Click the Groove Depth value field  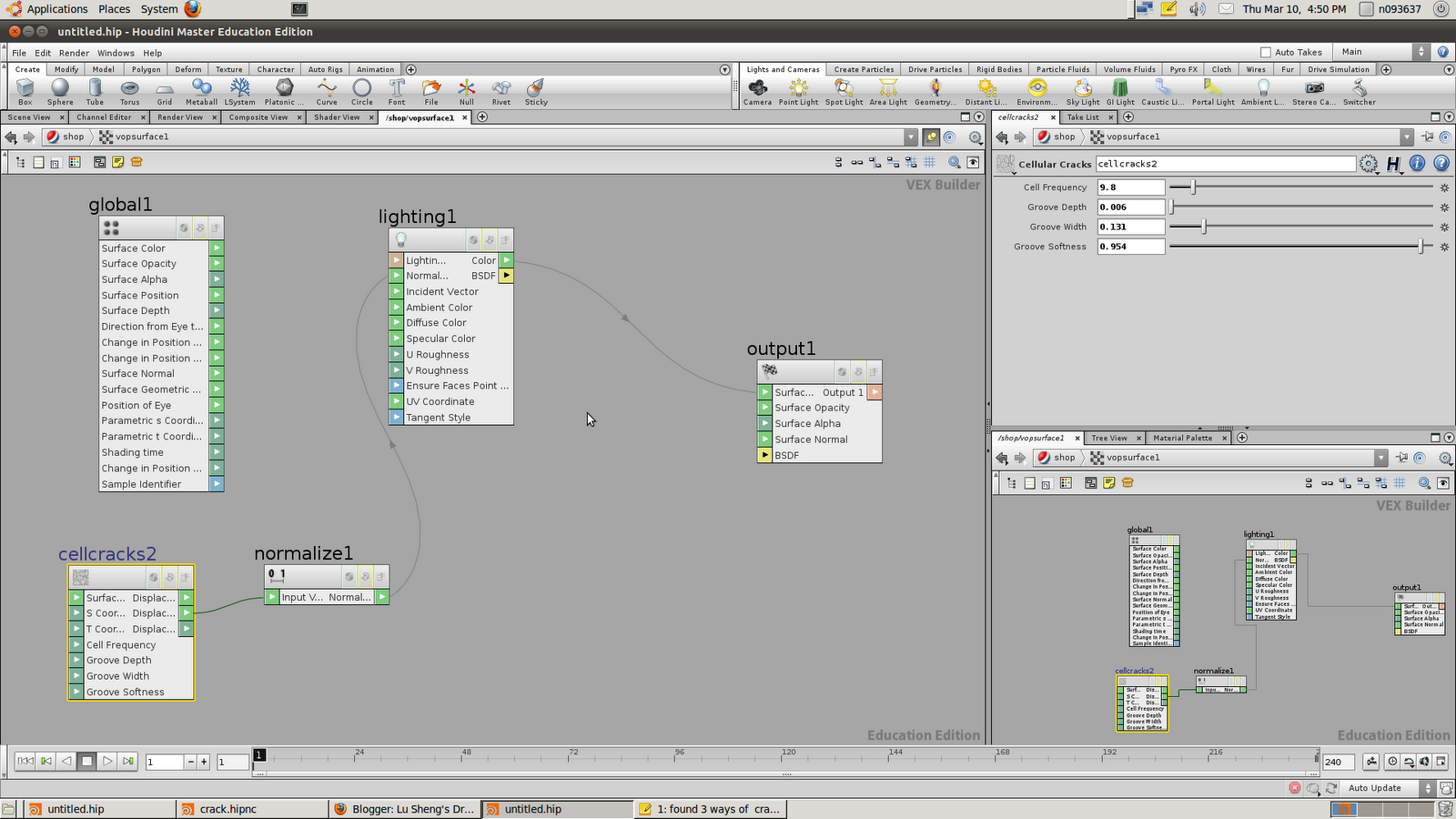pos(1131,207)
